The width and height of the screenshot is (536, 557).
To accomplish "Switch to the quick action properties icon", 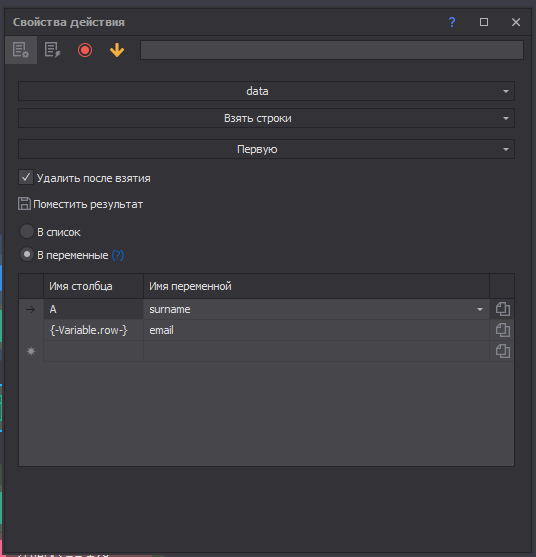I will coord(53,50).
